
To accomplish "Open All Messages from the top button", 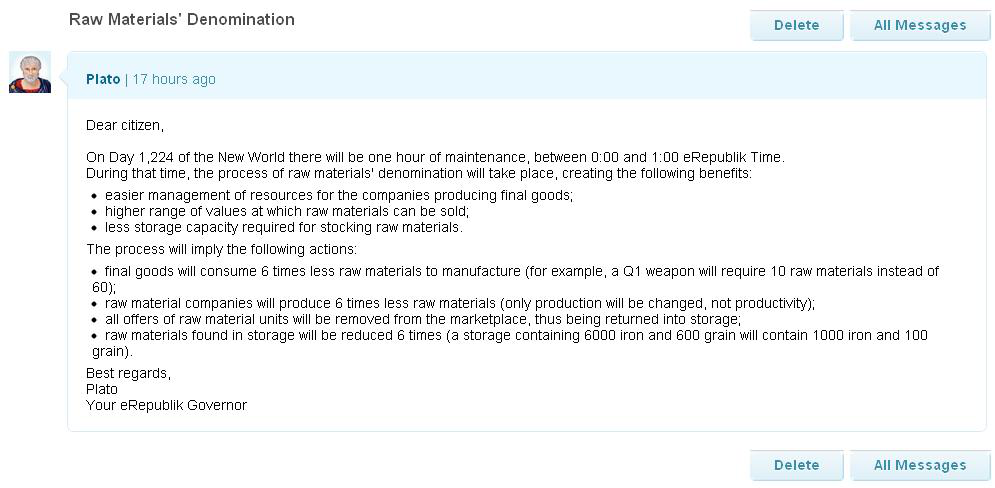I will point(919,25).
